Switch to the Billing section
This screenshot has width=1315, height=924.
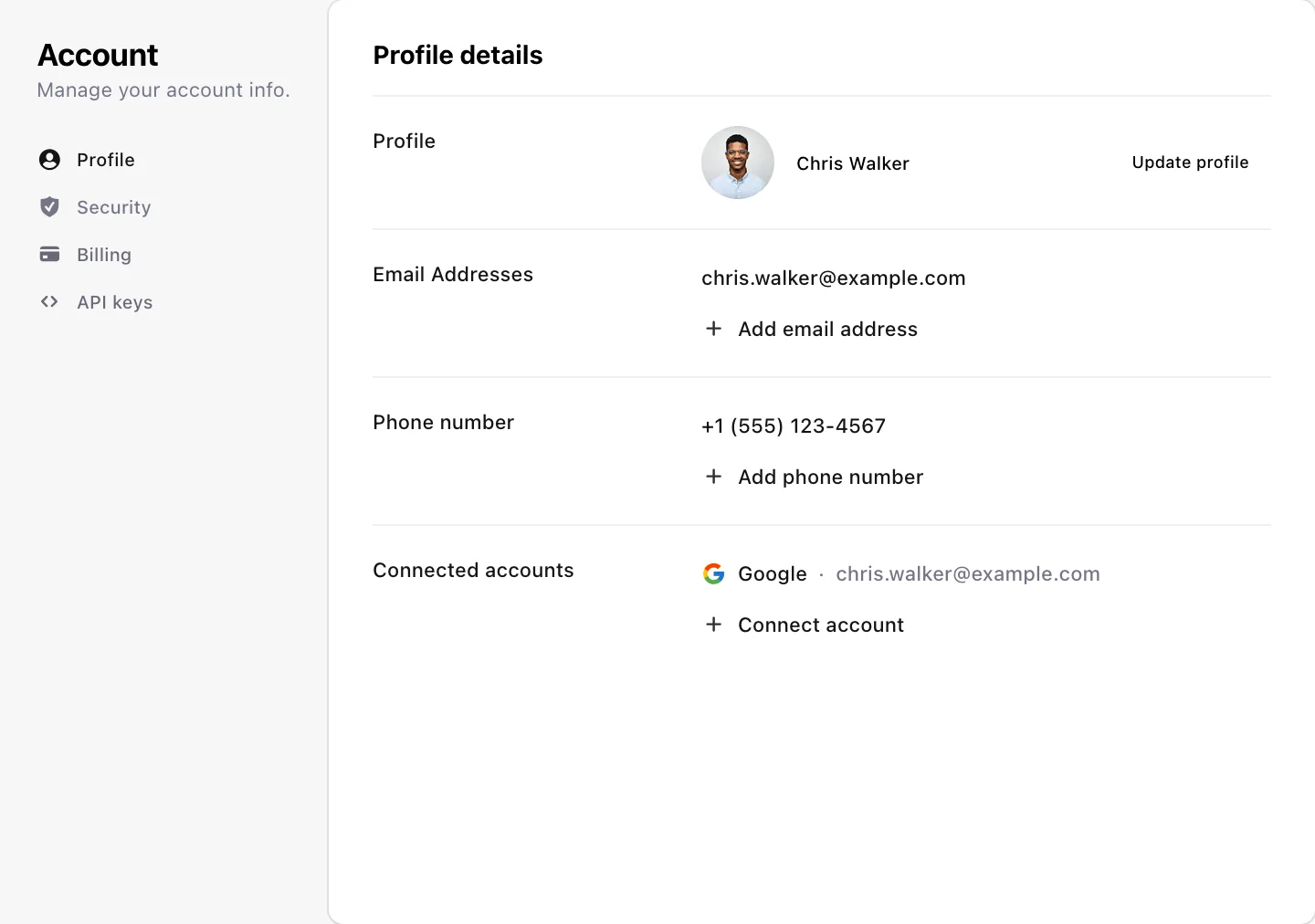point(104,255)
